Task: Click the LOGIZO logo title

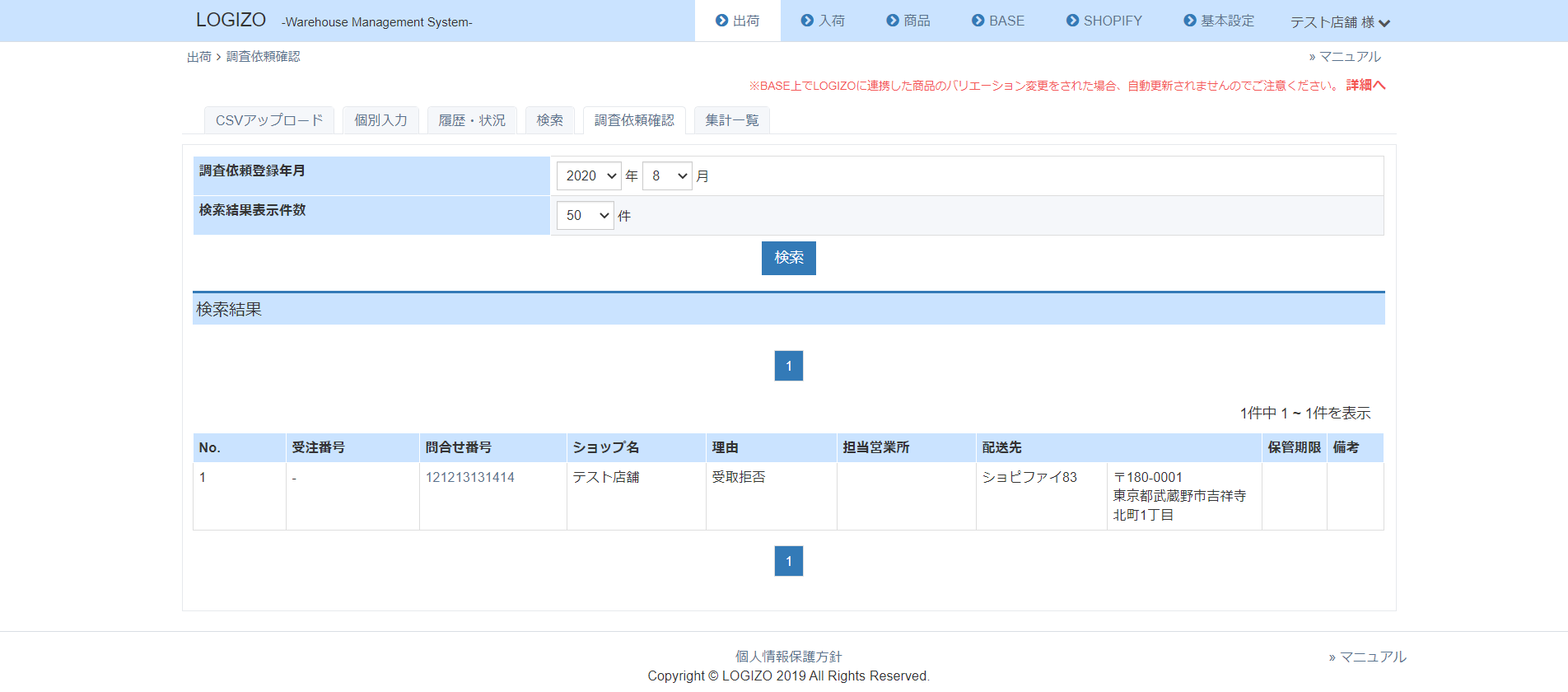Action: pyautogui.click(x=231, y=20)
